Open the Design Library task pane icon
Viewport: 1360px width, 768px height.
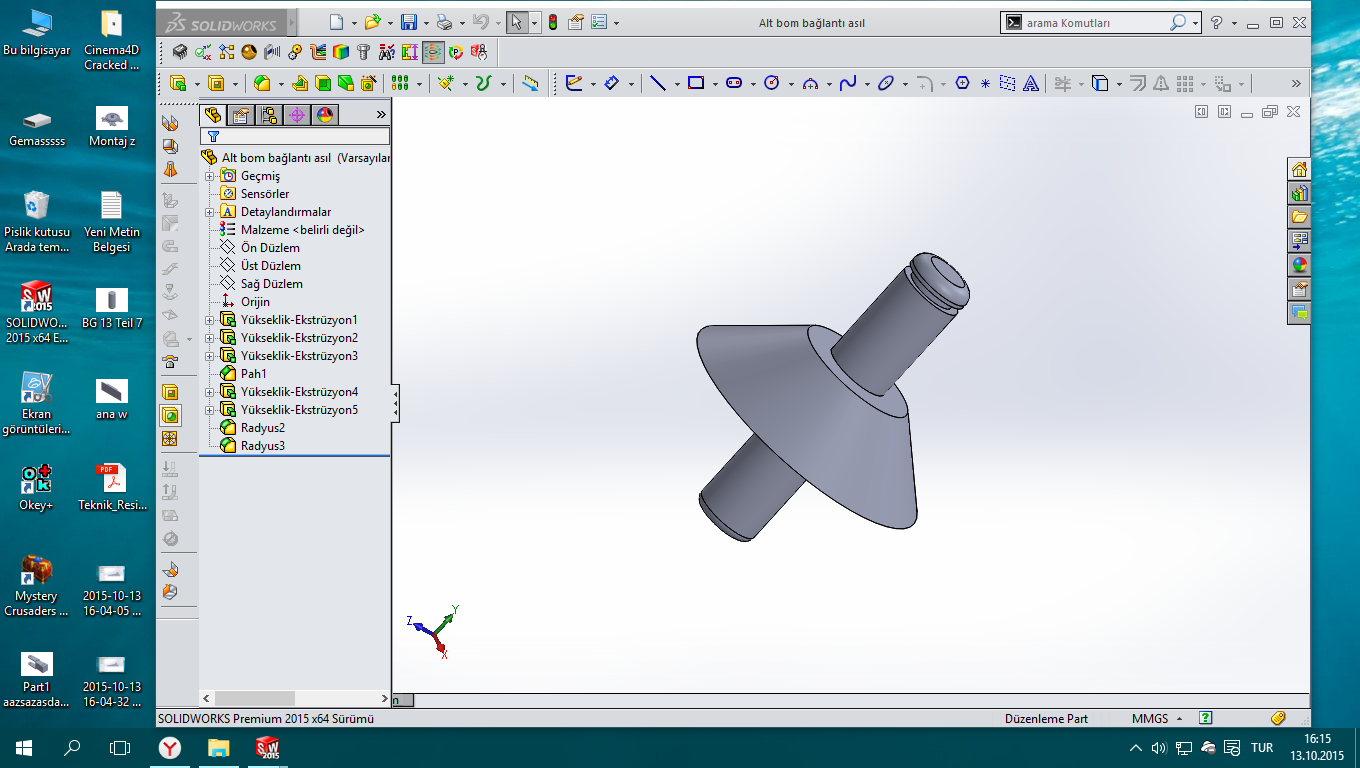coord(1299,193)
